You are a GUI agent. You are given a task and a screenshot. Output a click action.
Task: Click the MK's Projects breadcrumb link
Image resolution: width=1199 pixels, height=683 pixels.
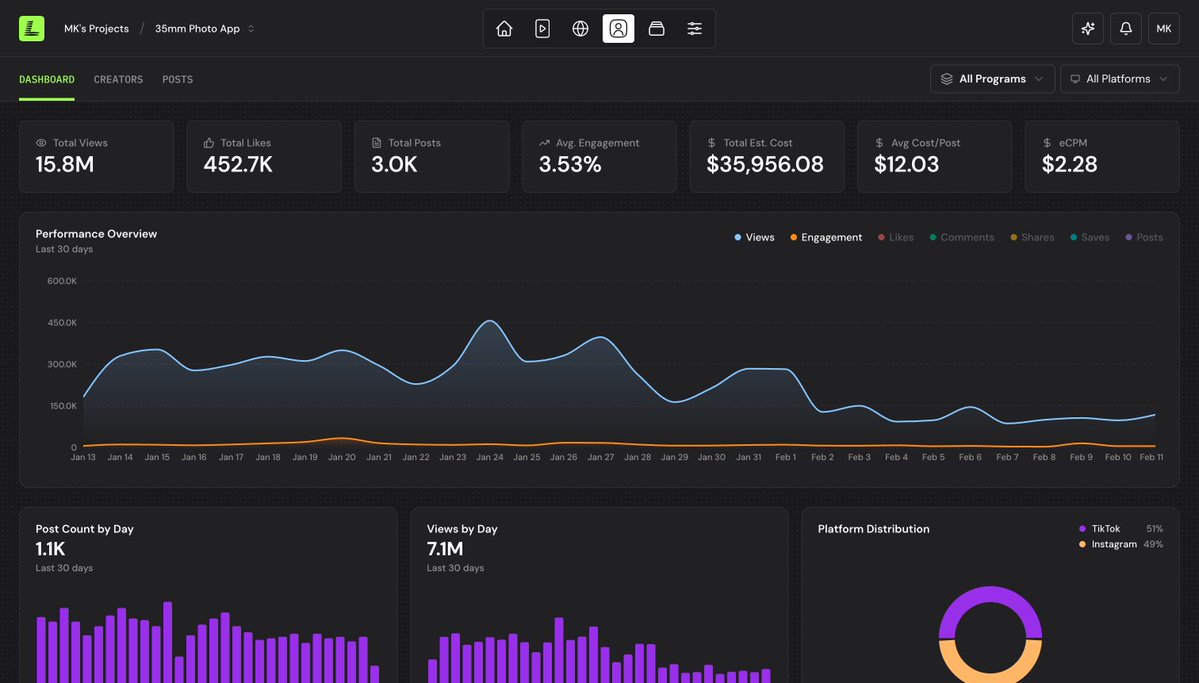click(96, 29)
